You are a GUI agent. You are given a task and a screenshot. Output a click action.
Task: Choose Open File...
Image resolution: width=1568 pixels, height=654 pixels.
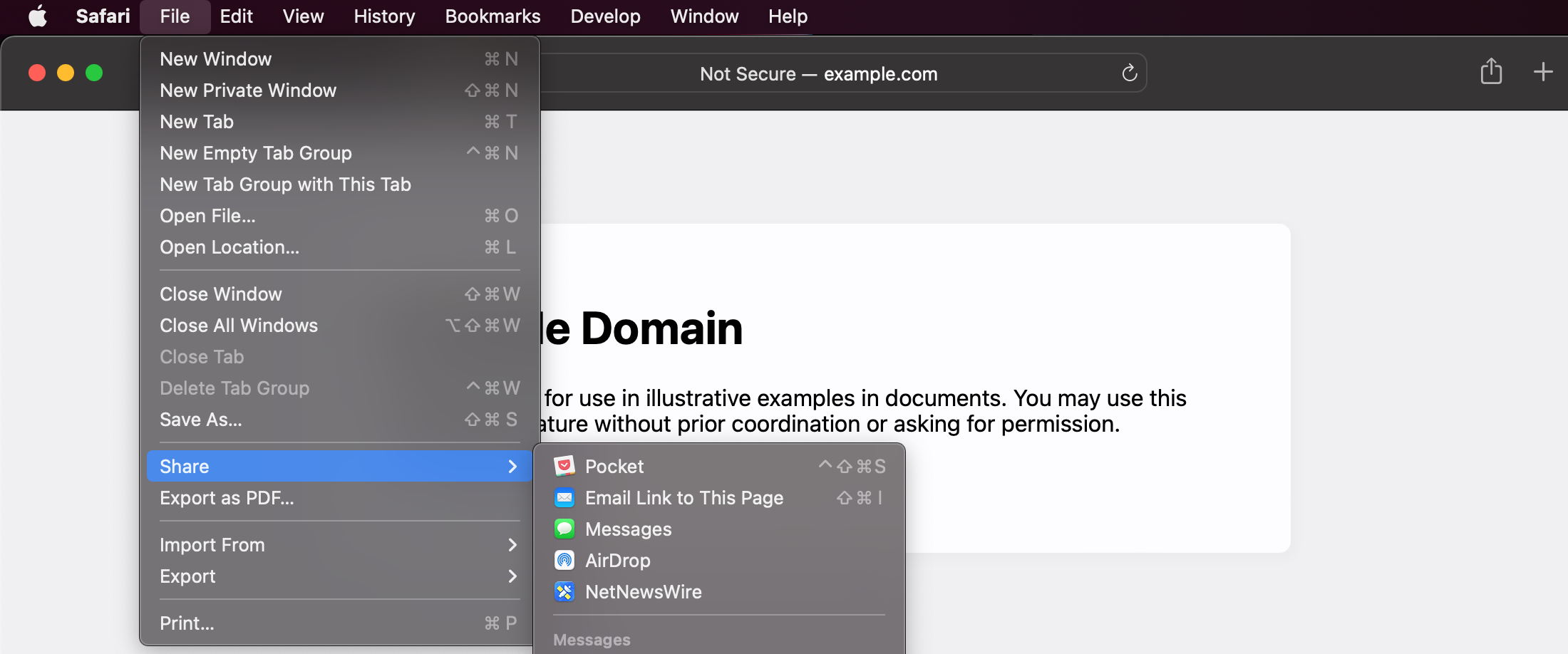tap(339, 216)
